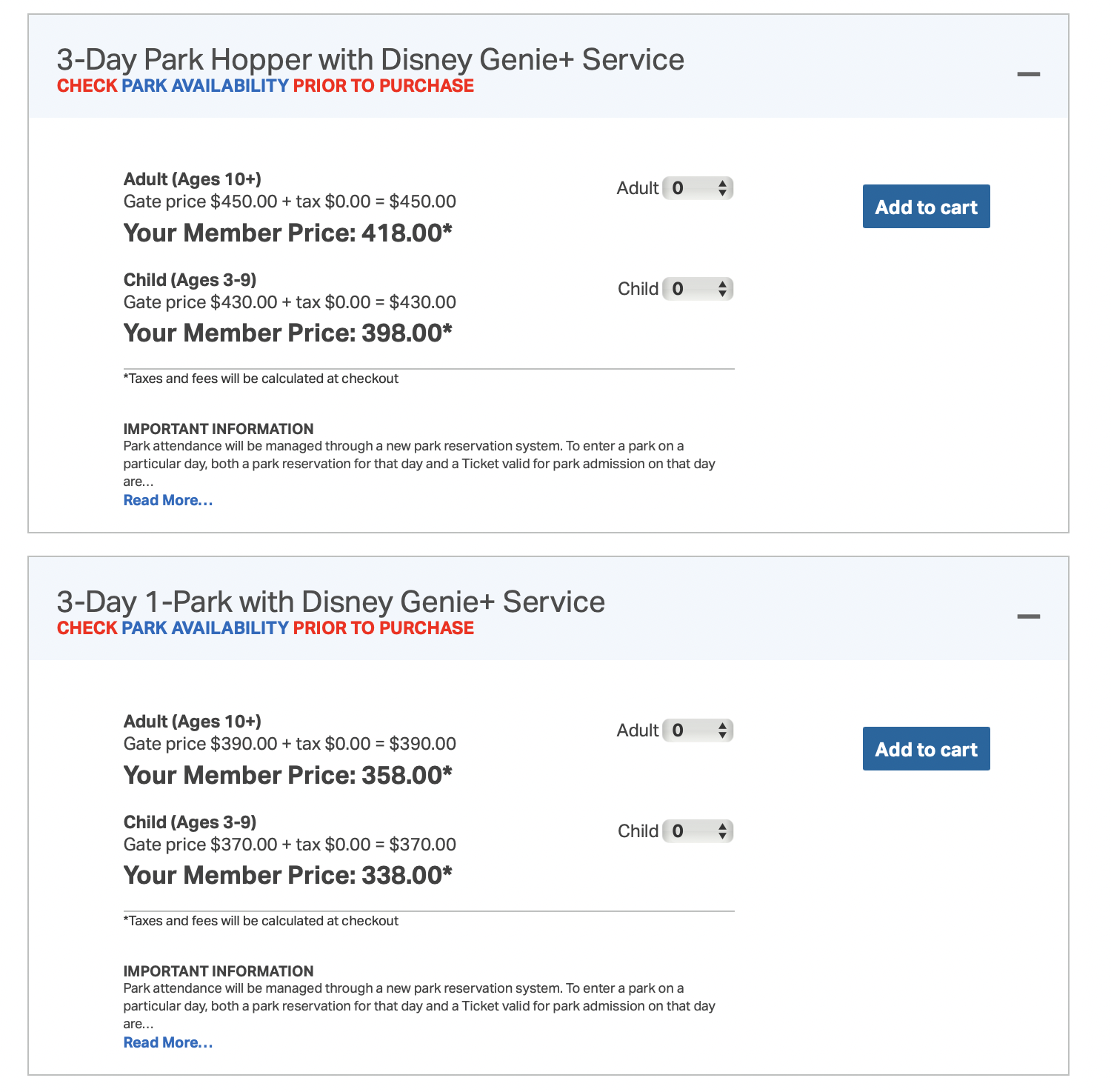The width and height of the screenshot is (1111, 1092).
Task: Click the $450.00 adult gate price line
Action: (290, 202)
